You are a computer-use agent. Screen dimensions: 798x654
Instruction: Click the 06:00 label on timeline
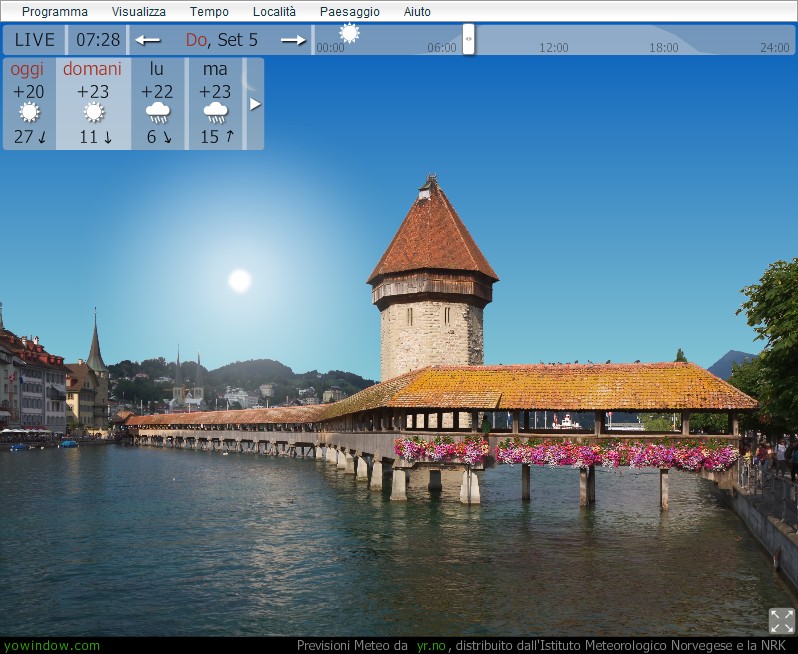point(442,48)
